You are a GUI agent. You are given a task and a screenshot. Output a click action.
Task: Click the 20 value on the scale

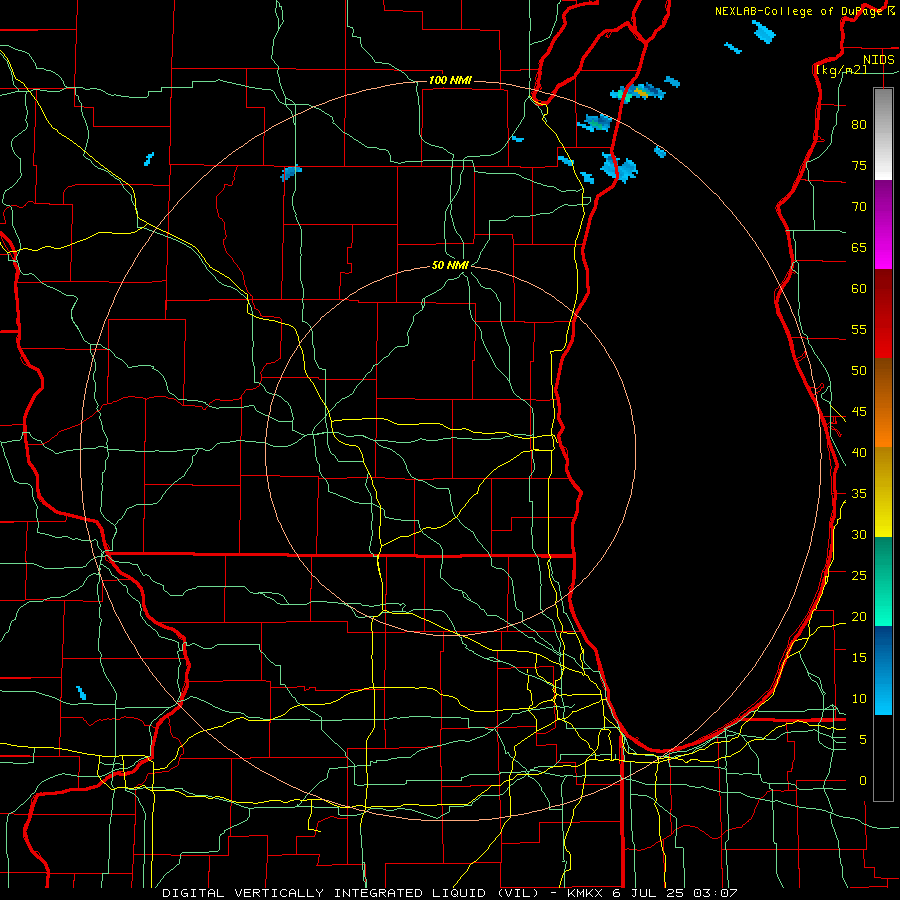pyautogui.click(x=859, y=616)
